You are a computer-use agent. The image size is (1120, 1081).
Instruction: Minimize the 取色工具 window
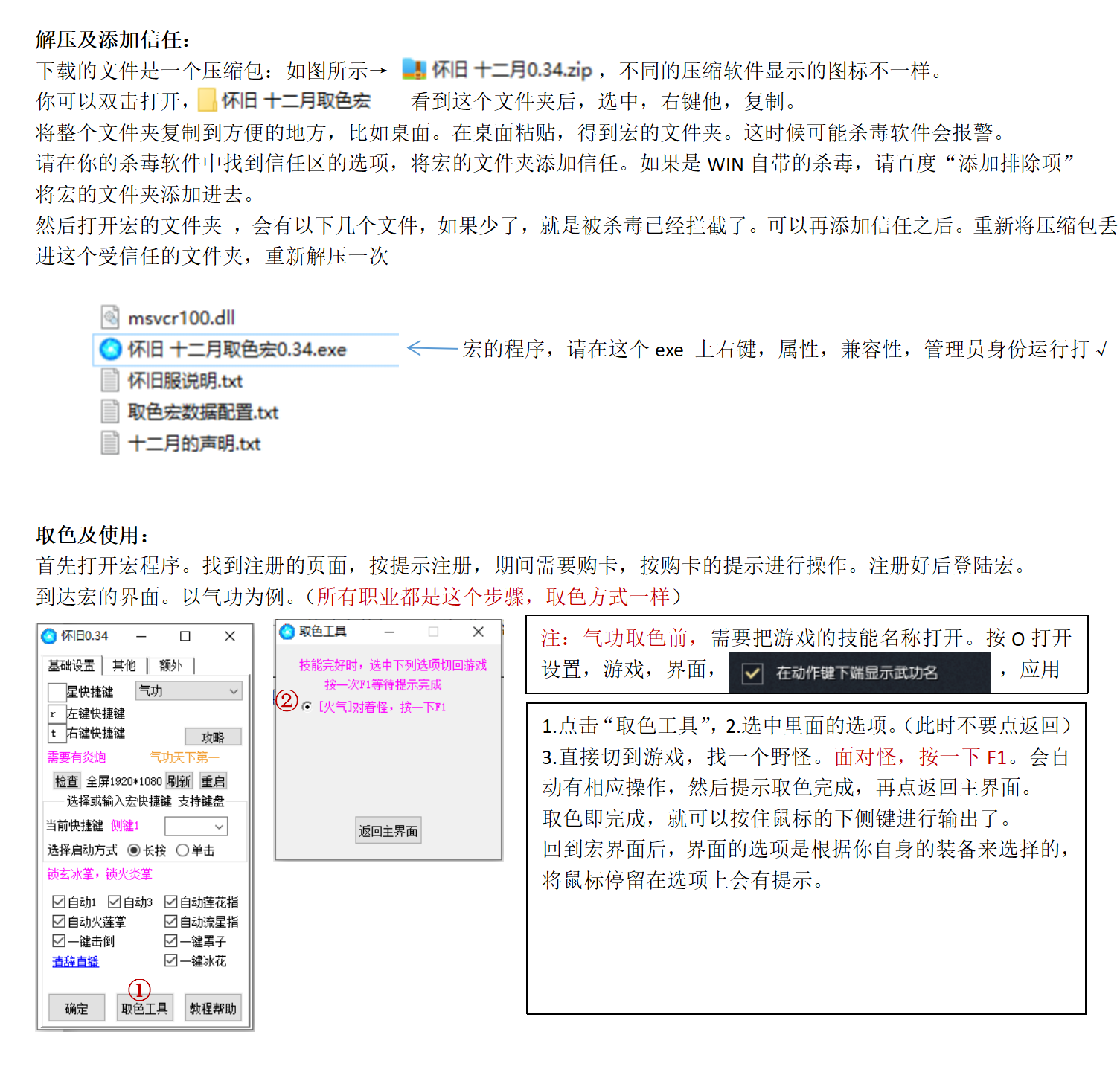tap(389, 632)
